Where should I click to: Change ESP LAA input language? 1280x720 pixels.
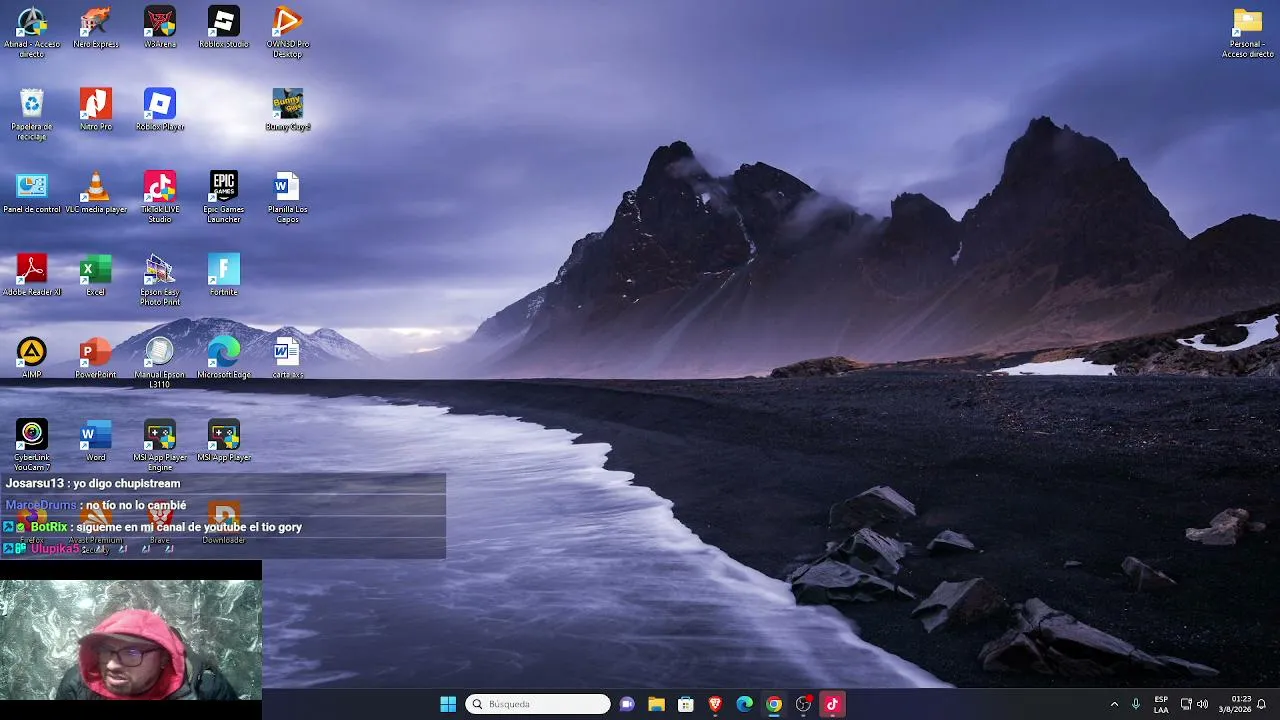click(1161, 704)
